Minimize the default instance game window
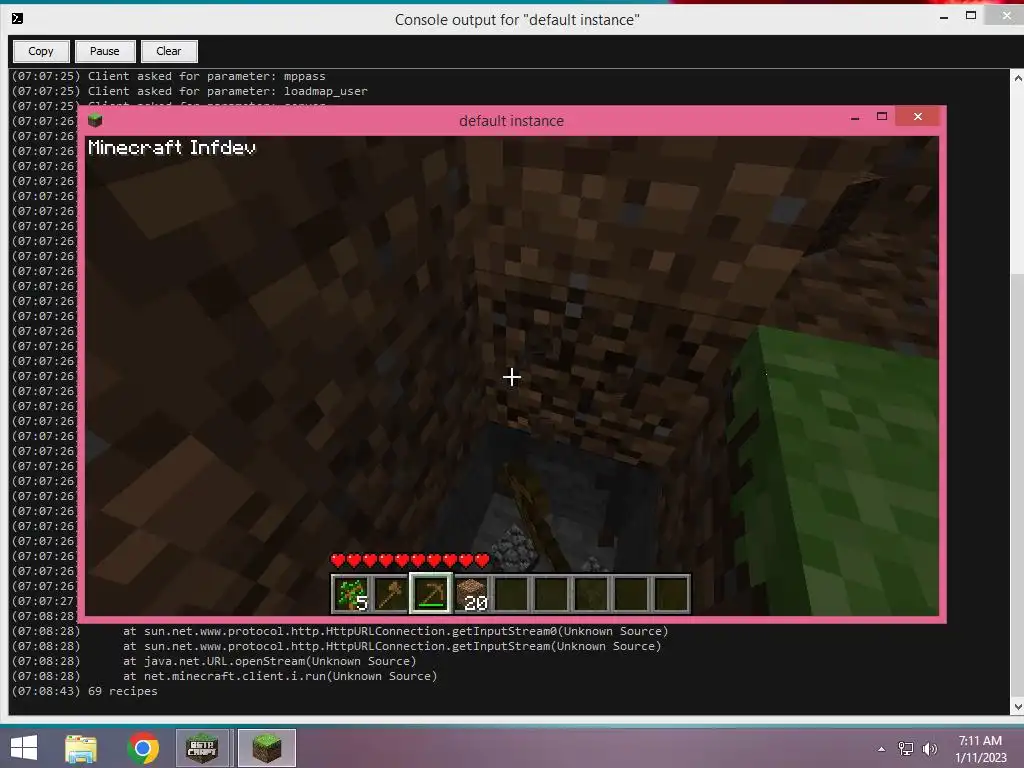This screenshot has height=768, width=1024. pyautogui.click(x=855, y=118)
